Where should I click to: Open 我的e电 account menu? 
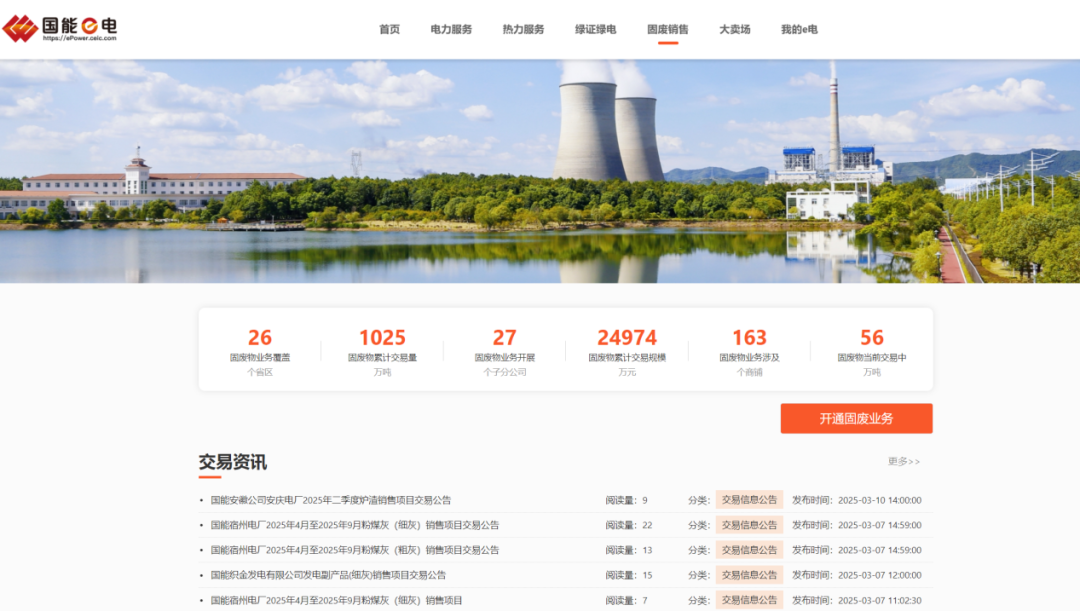[x=799, y=30]
